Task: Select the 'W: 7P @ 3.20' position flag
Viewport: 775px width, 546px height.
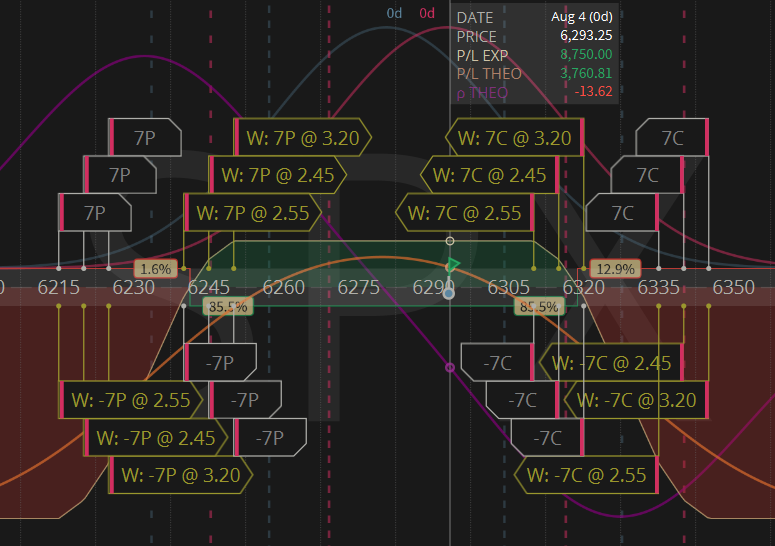Action: [302, 137]
